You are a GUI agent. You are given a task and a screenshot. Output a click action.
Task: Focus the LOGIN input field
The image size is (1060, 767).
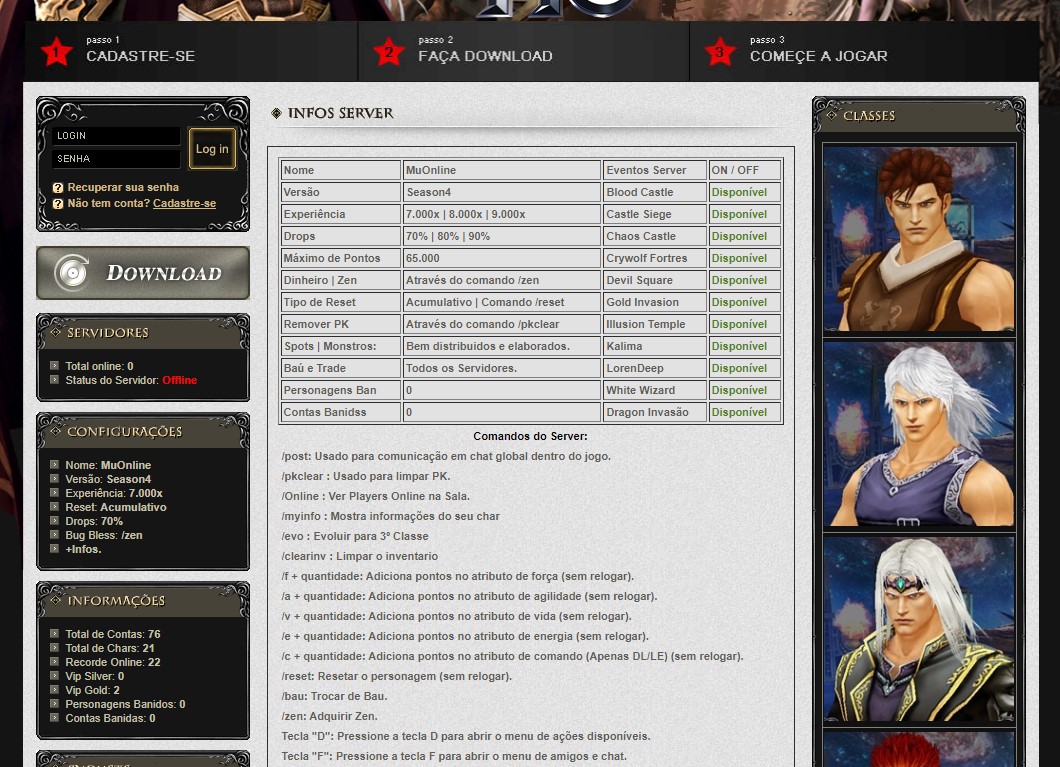[116, 136]
